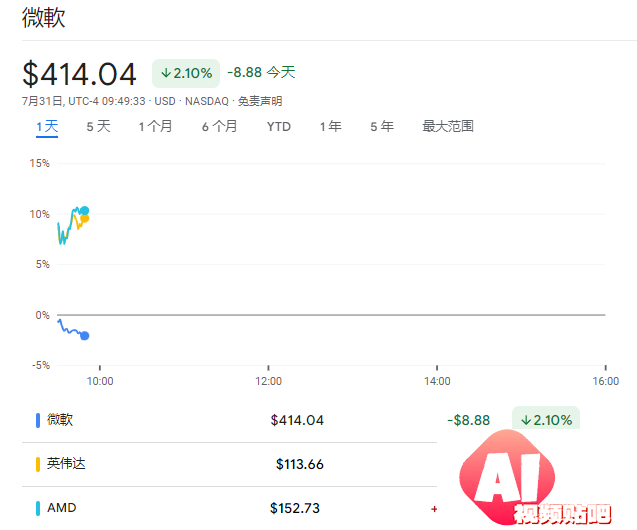Click the yellow Nvidia endpoint dot on chart

(84, 218)
